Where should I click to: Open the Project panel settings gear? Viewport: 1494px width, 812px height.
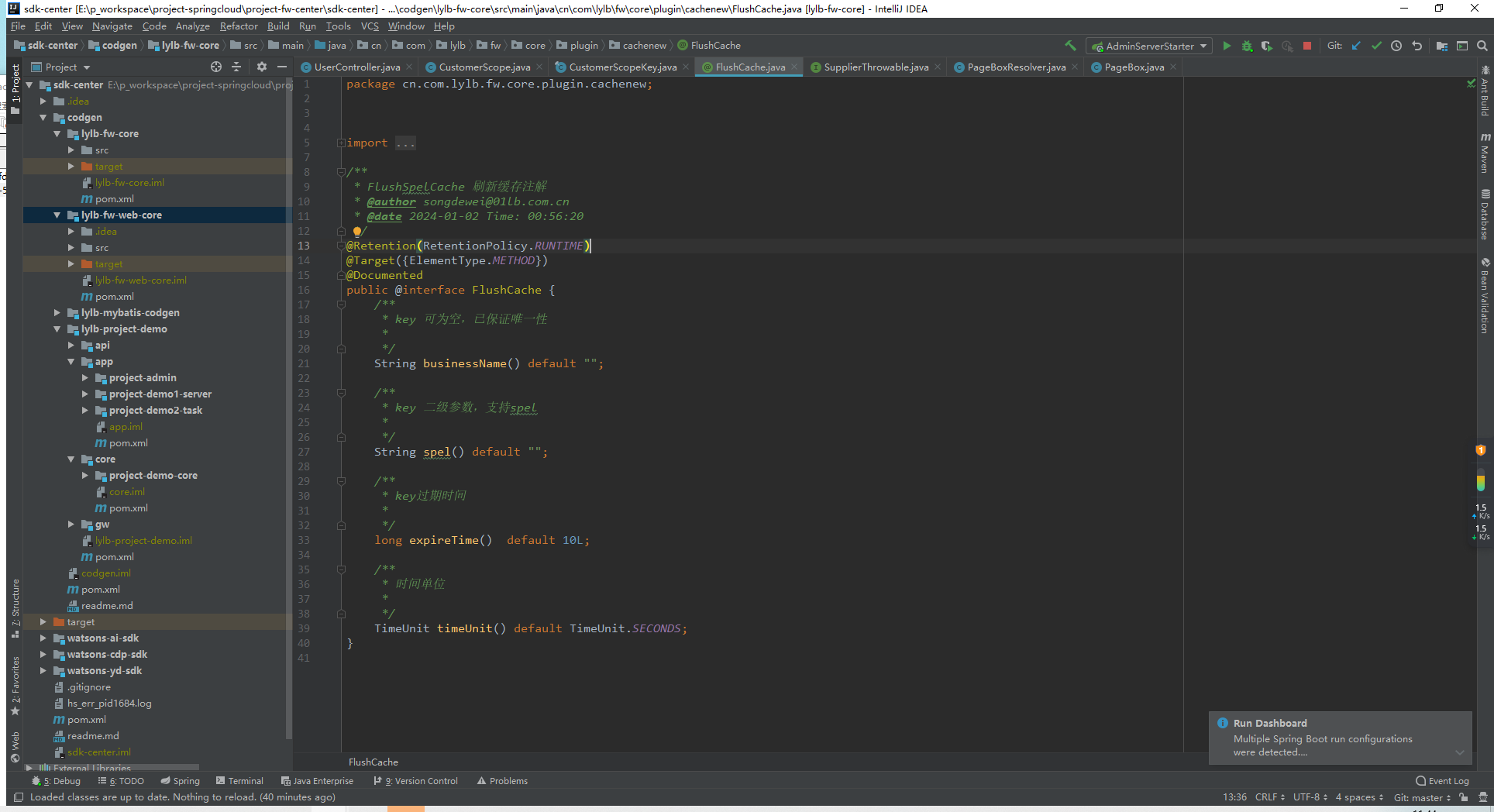tap(262, 67)
